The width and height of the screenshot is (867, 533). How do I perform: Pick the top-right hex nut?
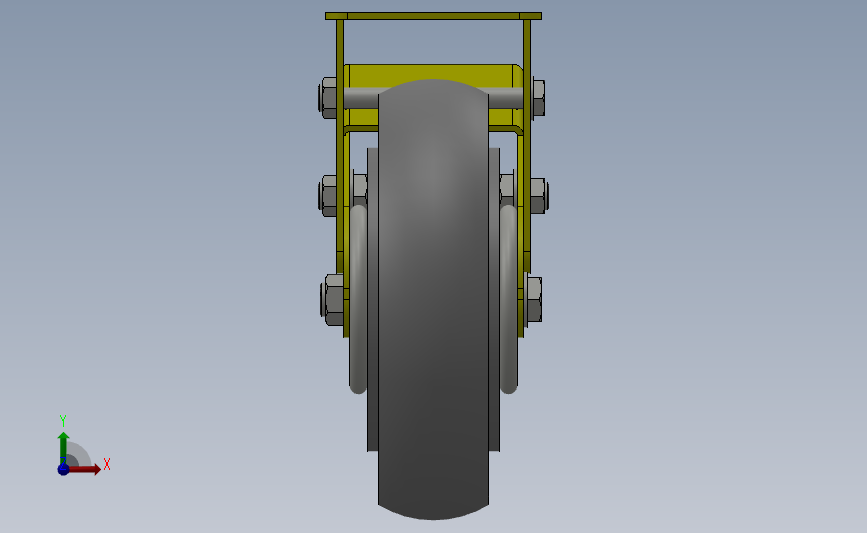click(x=539, y=98)
